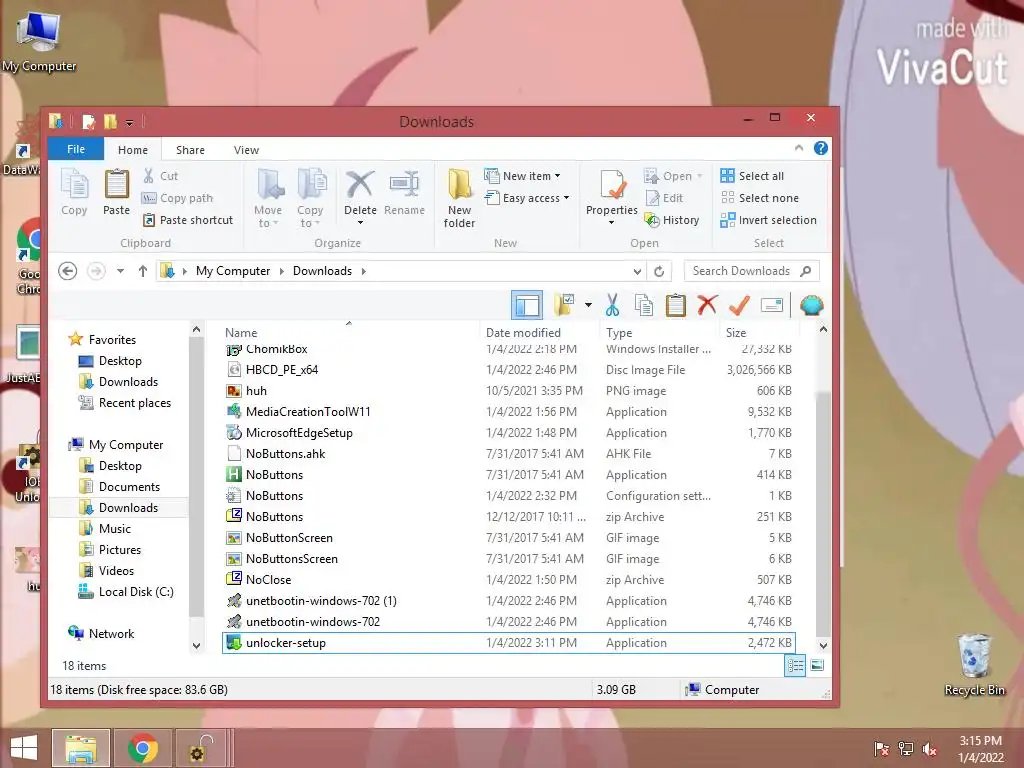Click the Search Downloads field
Image resolution: width=1024 pixels, height=768 pixels.
(x=752, y=271)
